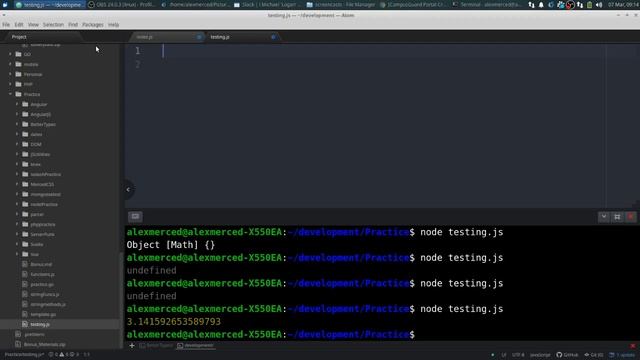Click the file path in status bar
This screenshot has width=640, height=360.
pyautogui.click(x=24, y=355)
